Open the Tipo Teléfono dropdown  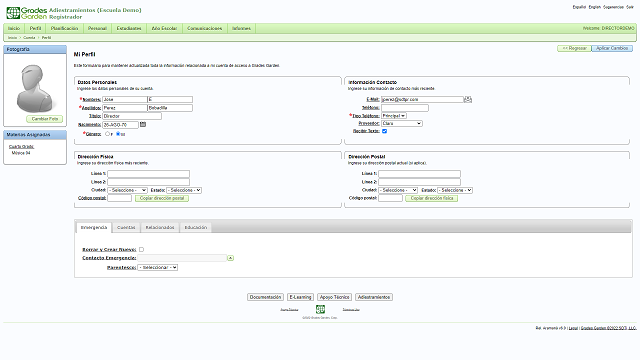coord(394,116)
